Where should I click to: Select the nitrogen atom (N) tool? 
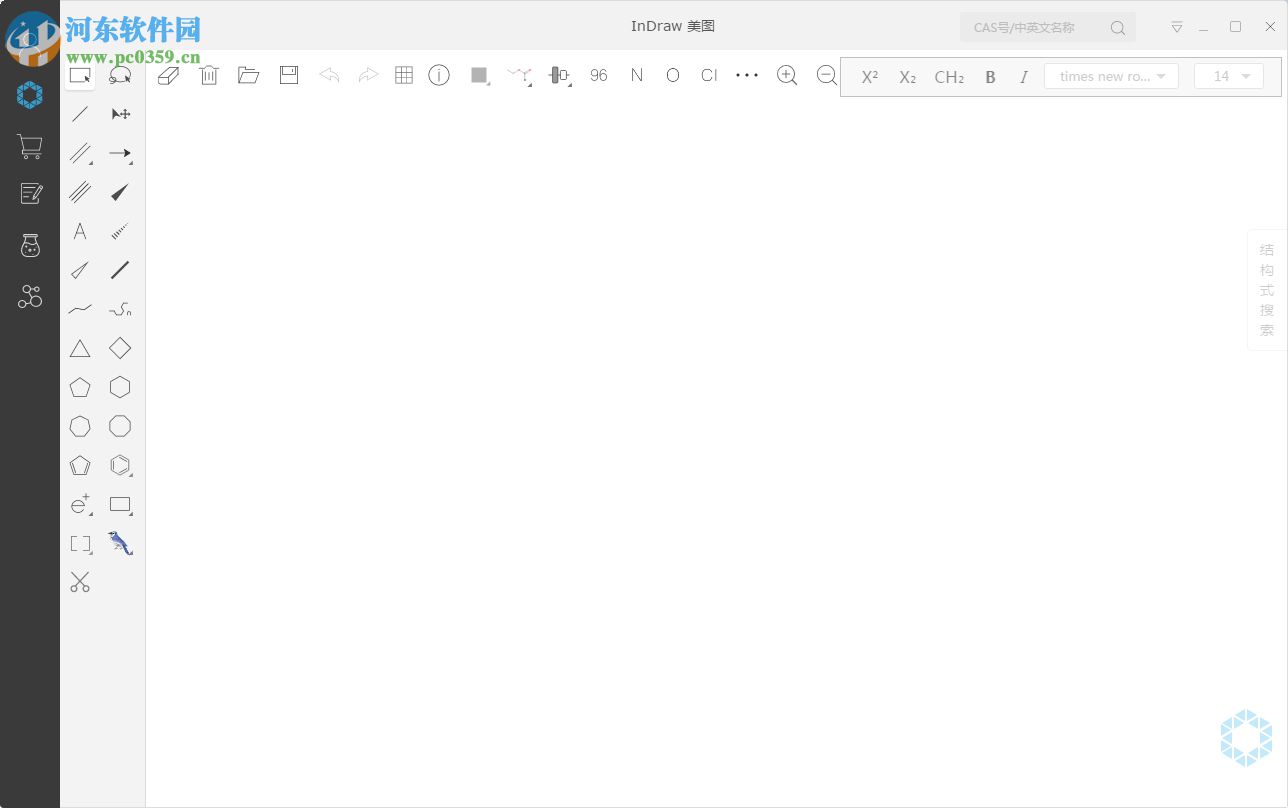click(x=637, y=75)
